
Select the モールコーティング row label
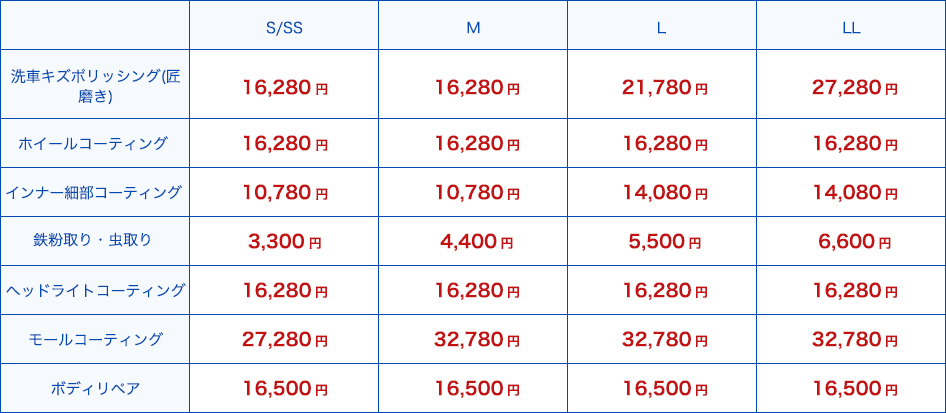tap(95, 339)
